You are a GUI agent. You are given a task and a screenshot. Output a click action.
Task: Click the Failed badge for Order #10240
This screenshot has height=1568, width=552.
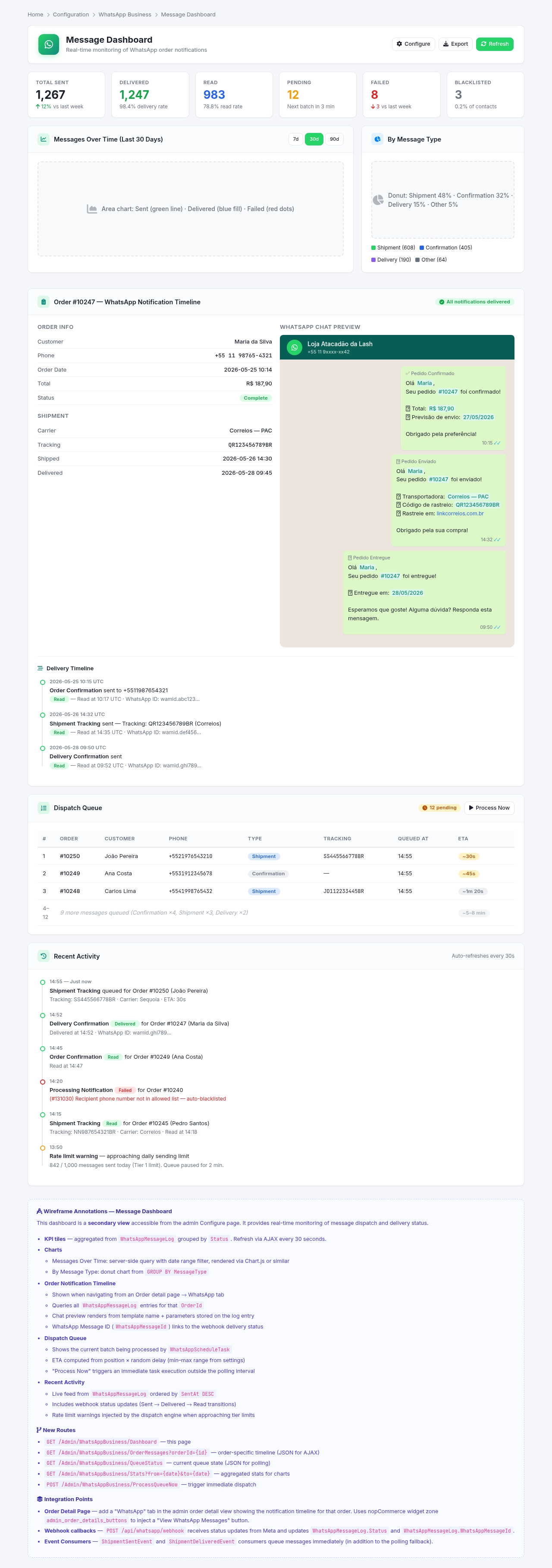(x=125, y=1091)
